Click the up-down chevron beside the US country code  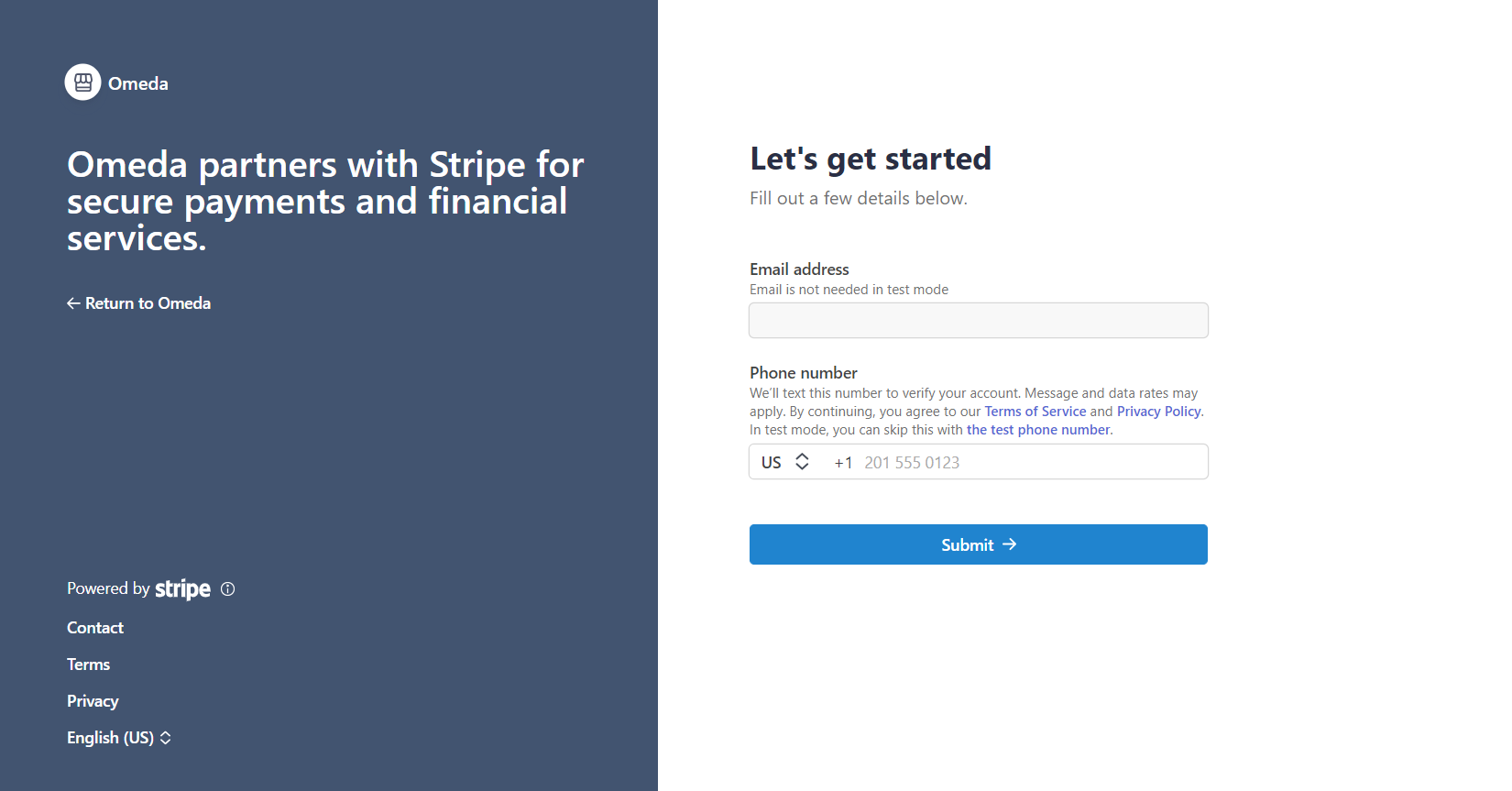coord(802,462)
